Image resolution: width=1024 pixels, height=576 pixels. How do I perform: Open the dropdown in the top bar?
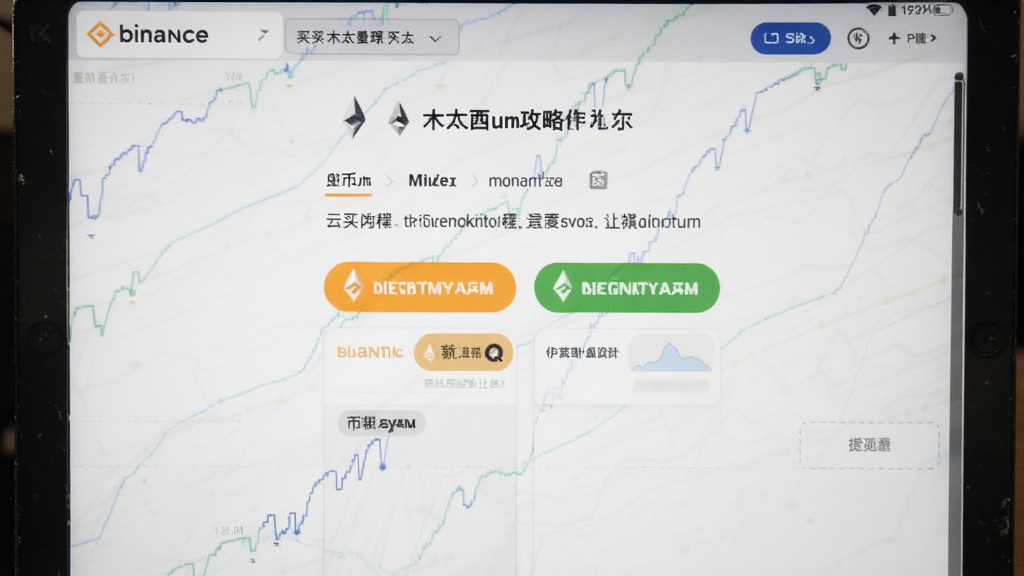pos(372,38)
